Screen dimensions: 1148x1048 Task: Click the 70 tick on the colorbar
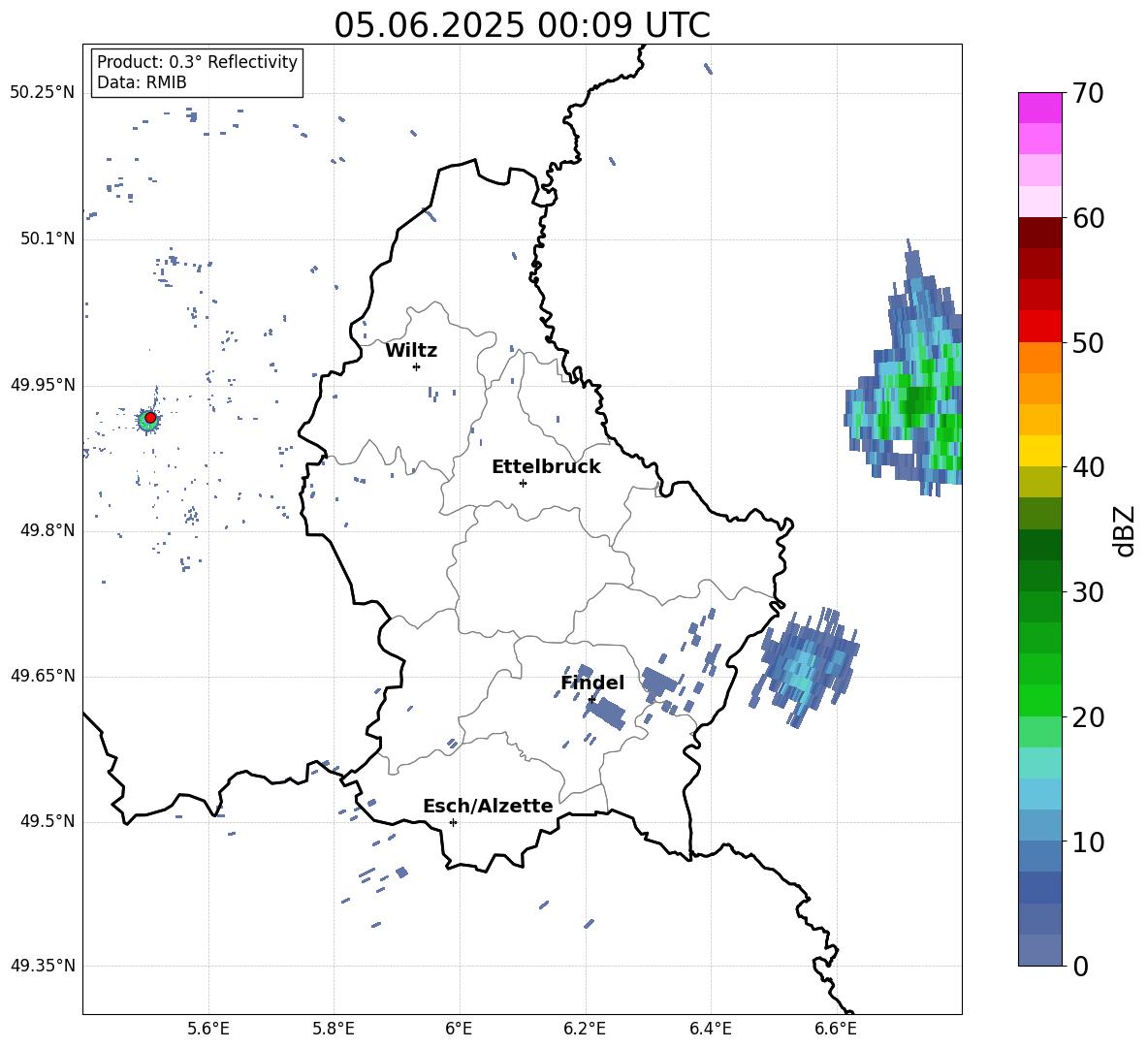(1088, 93)
